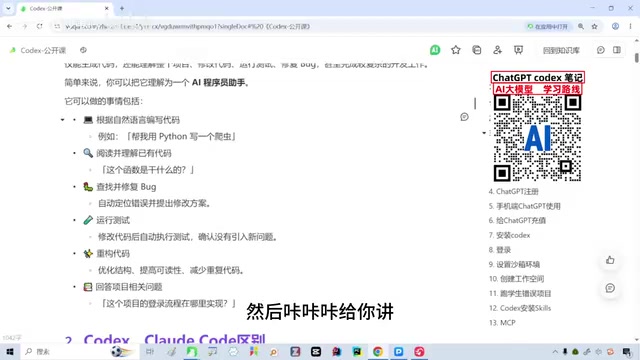Go to outline item 11. 跑学生错误项目

pos(520,293)
